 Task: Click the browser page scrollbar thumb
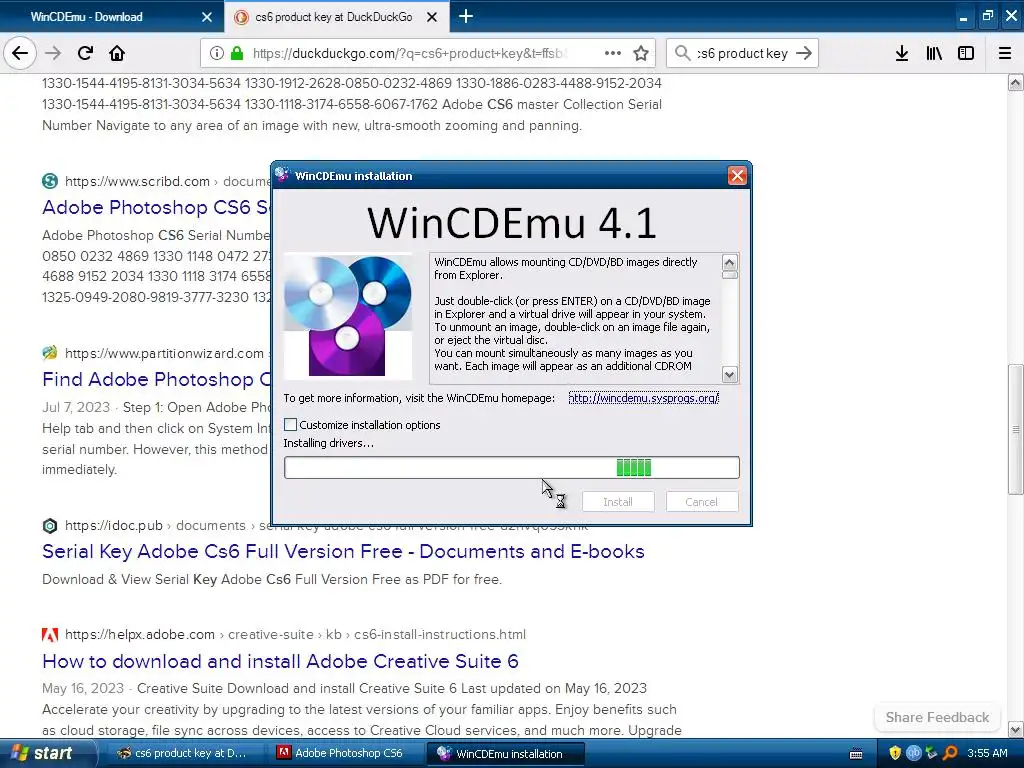click(1016, 429)
